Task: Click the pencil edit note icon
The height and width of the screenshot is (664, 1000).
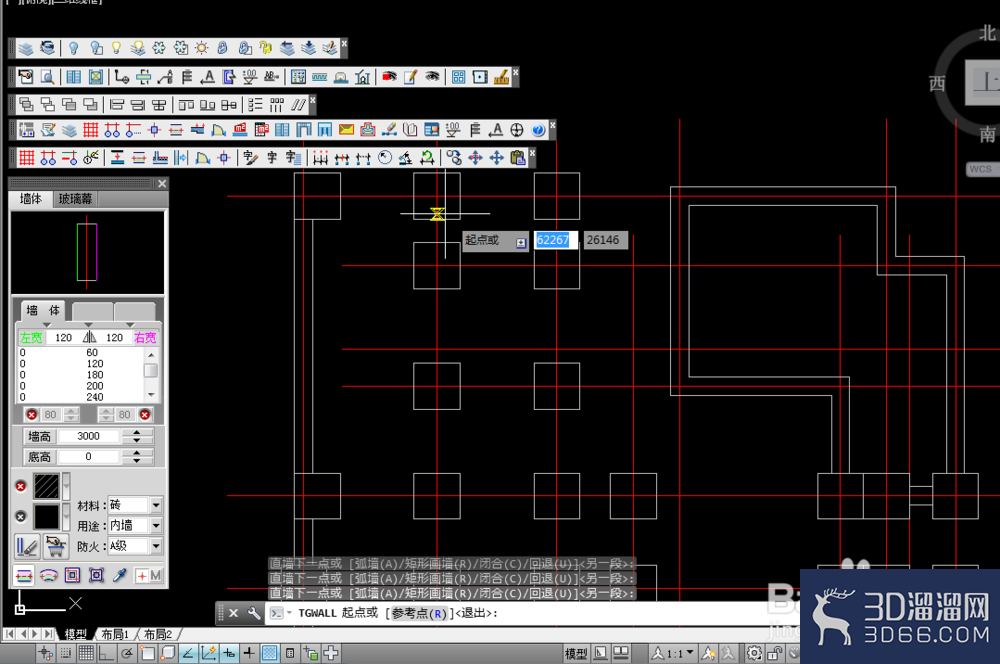Action: click(411, 77)
